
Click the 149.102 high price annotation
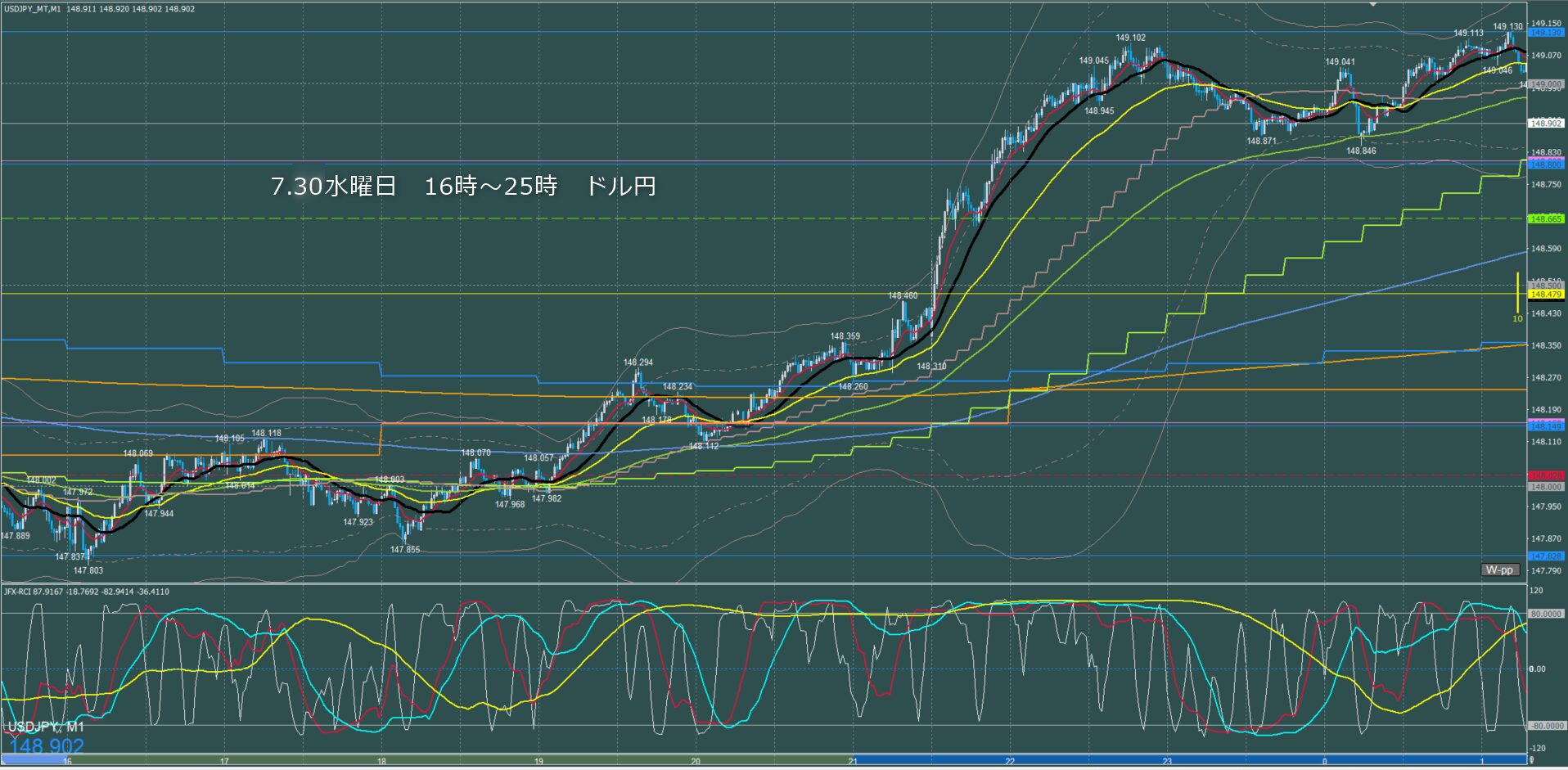[1130, 38]
